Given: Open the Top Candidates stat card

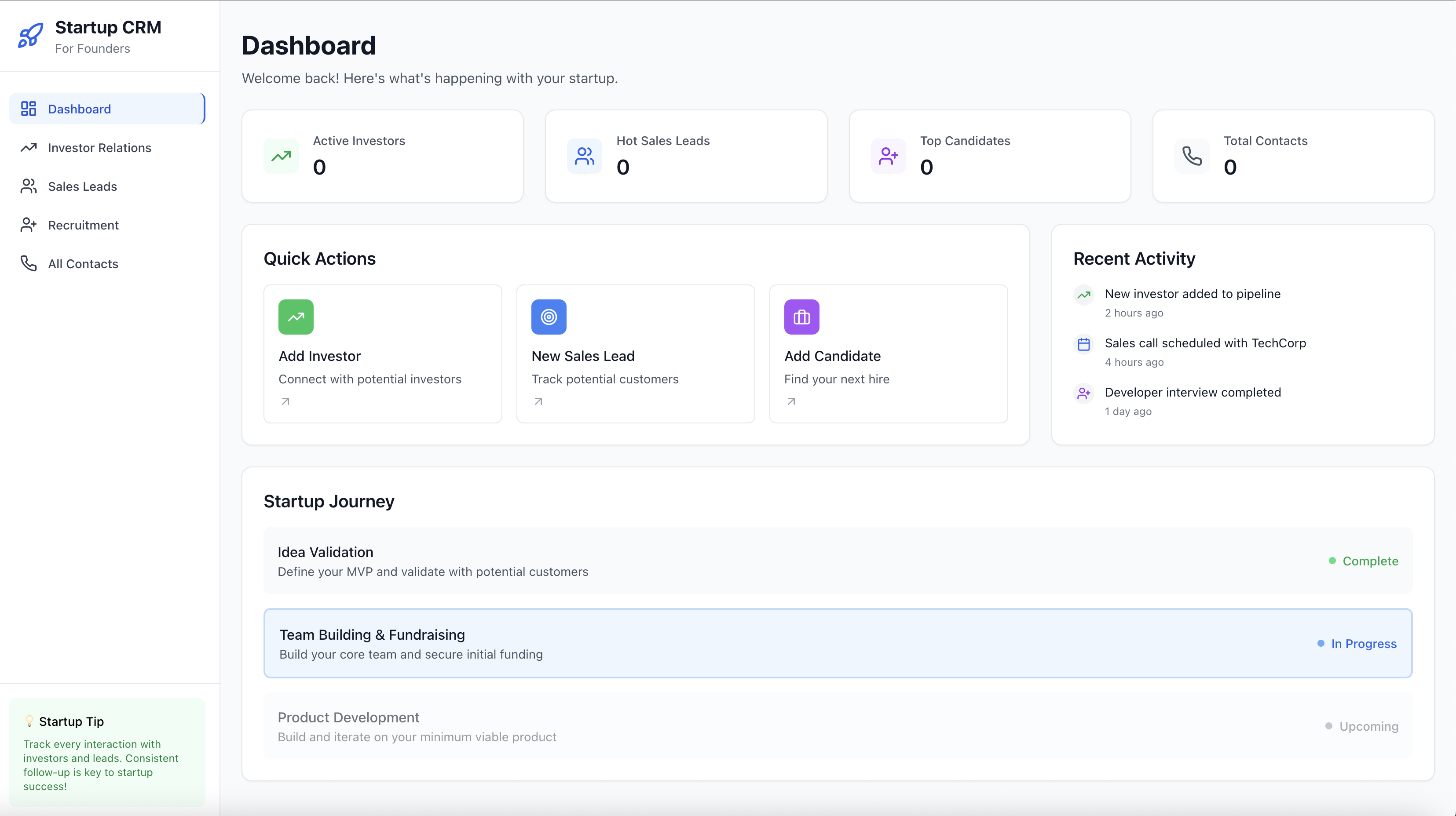Looking at the screenshot, I should point(990,156).
